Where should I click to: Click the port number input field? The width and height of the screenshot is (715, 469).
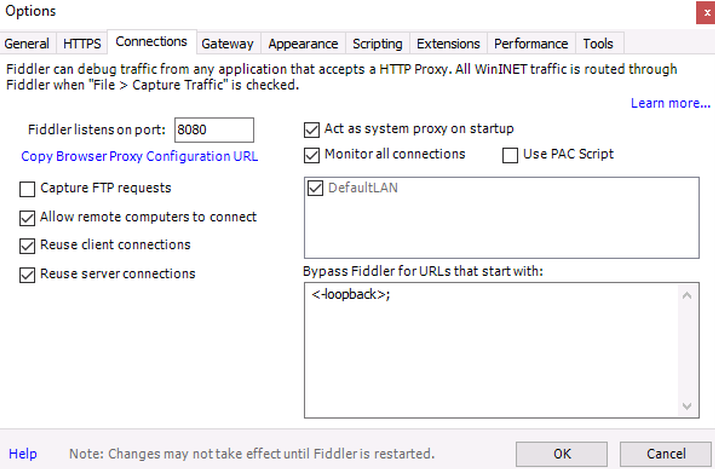pos(213,129)
